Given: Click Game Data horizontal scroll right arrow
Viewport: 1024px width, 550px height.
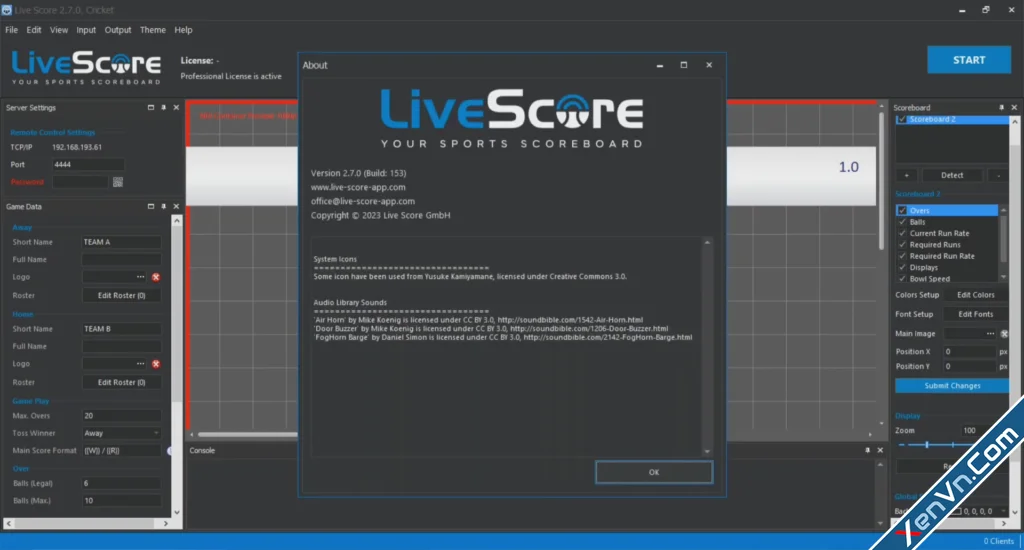Looking at the screenshot, I should pos(165,523).
